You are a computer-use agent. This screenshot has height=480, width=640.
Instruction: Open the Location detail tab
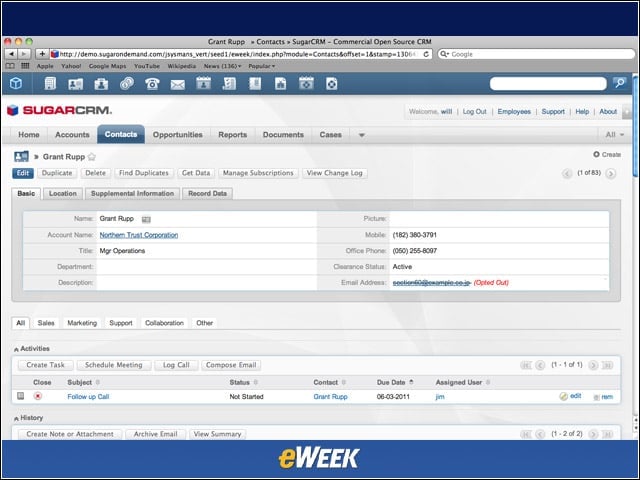(x=63, y=193)
